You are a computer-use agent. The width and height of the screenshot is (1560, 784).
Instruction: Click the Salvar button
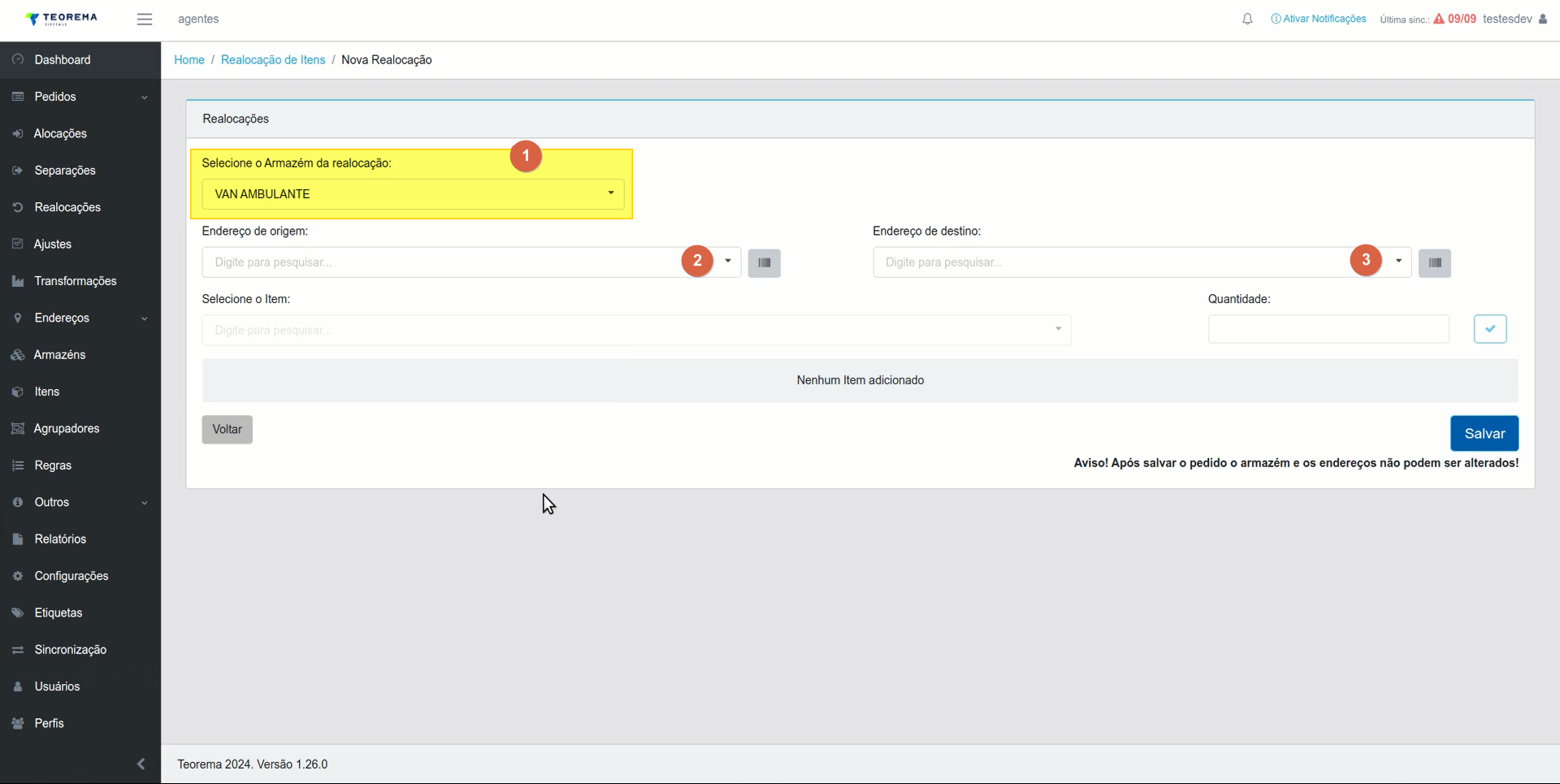(x=1484, y=434)
